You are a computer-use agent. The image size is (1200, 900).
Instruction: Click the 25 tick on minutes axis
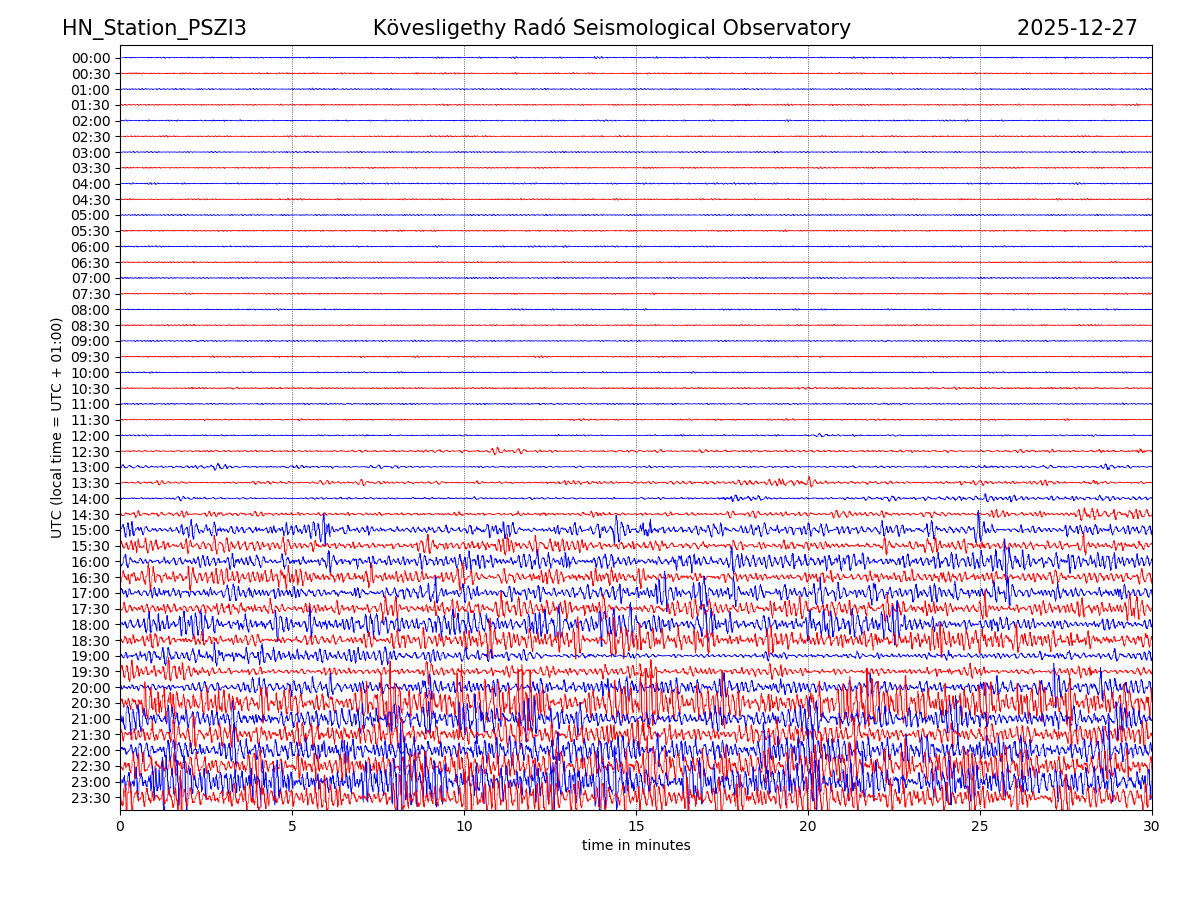980,826
